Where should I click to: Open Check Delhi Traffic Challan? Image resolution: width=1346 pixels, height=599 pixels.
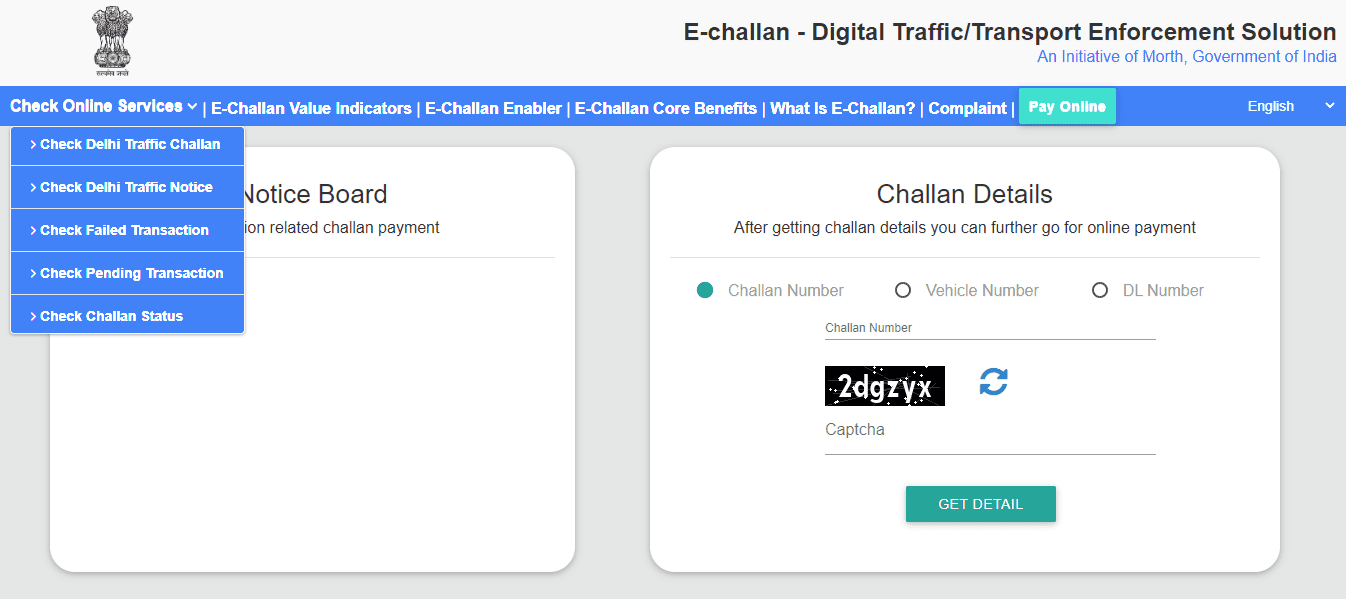(128, 144)
